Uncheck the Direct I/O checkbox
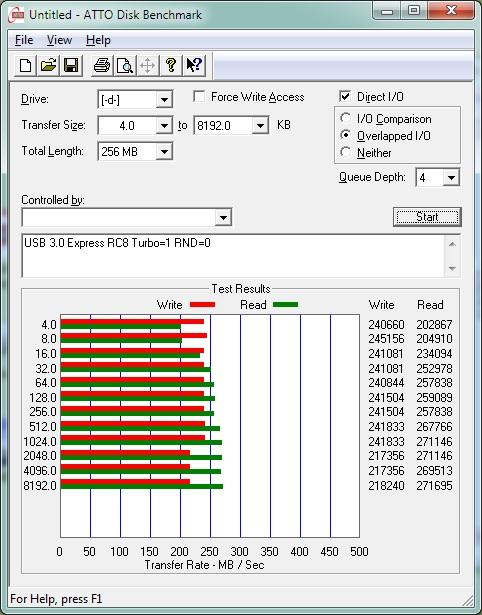Viewport: 482px width, 615px height. (x=345, y=96)
